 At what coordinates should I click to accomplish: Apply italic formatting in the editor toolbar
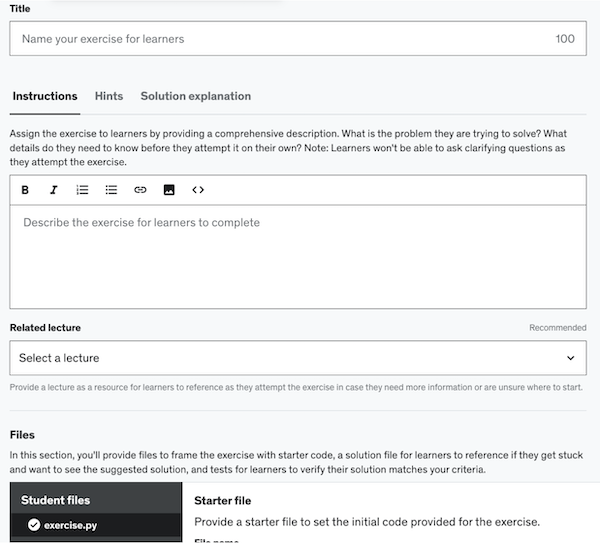[54, 190]
